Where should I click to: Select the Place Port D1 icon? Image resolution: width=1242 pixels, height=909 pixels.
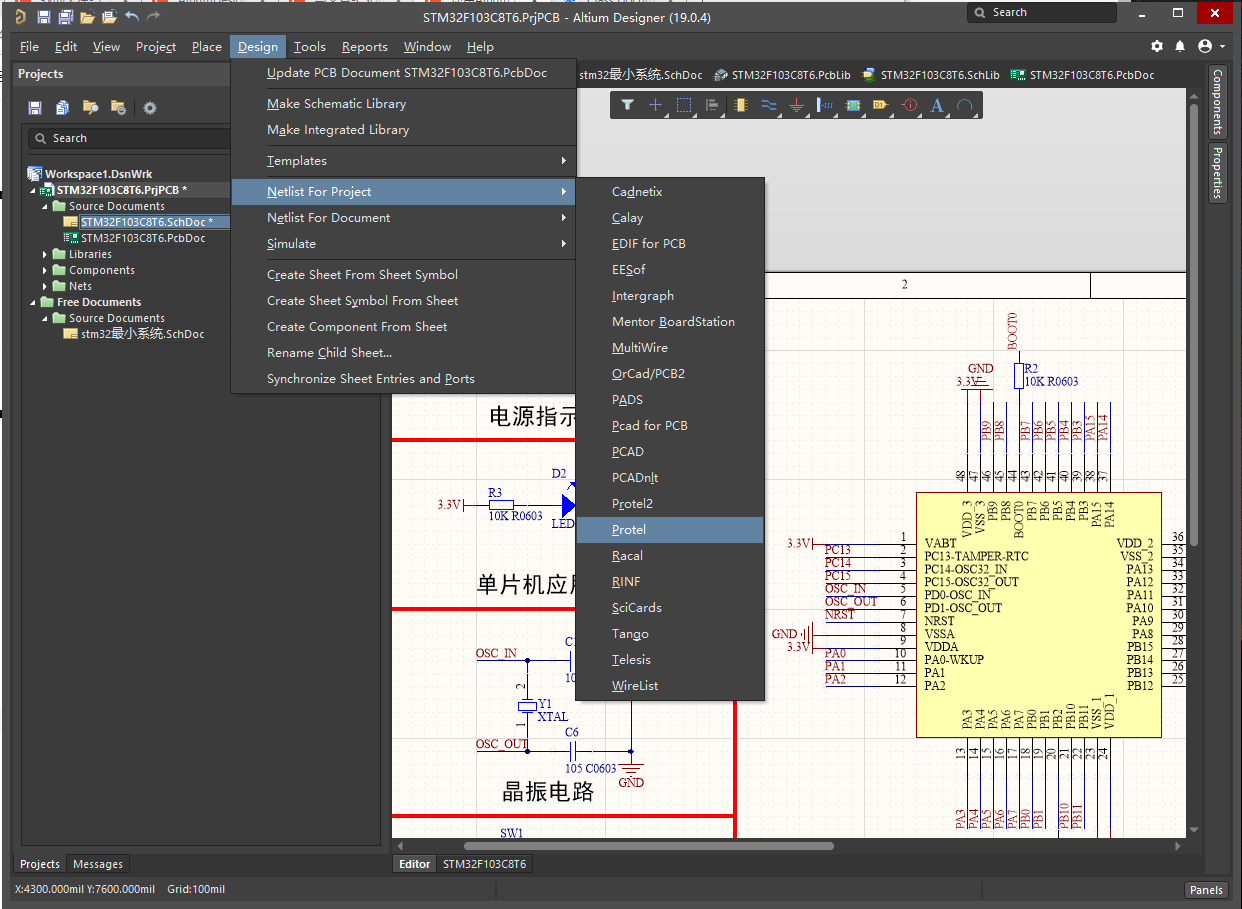point(881,105)
